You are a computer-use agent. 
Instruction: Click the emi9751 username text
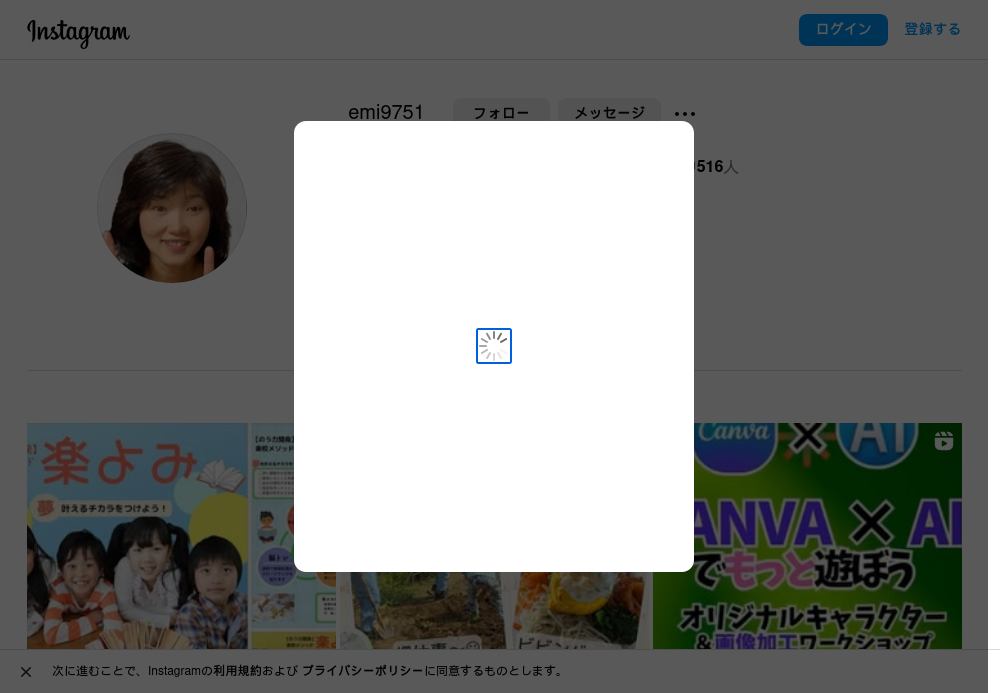(x=386, y=112)
